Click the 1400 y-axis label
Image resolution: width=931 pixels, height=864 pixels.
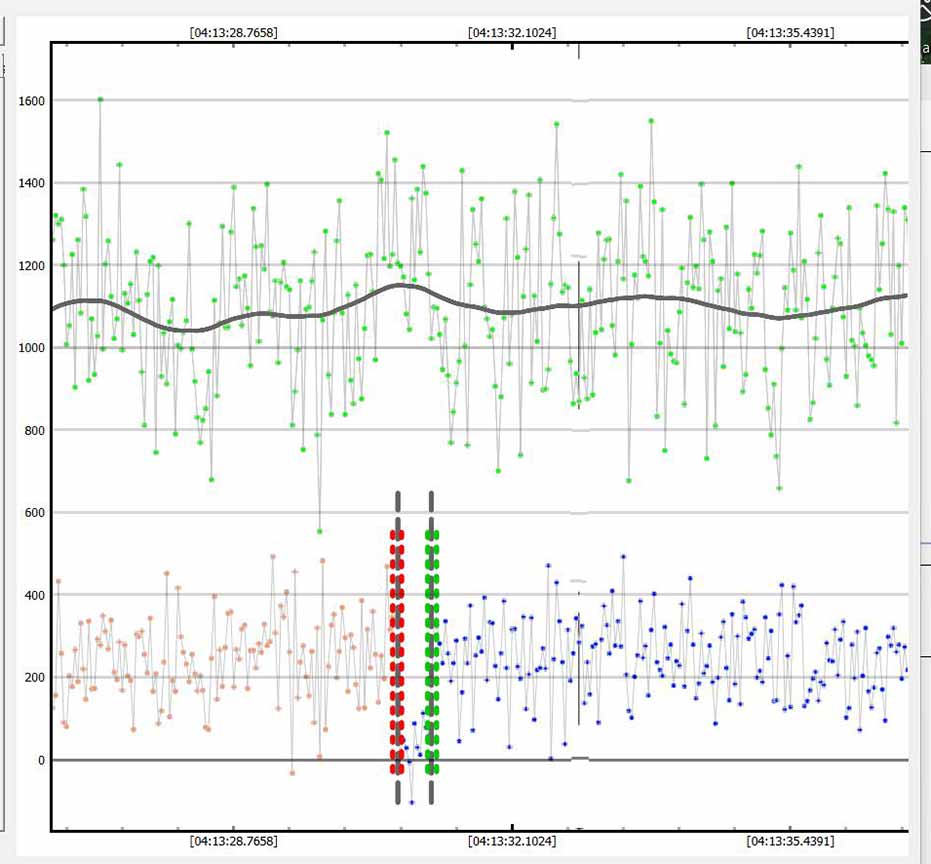(x=32, y=183)
